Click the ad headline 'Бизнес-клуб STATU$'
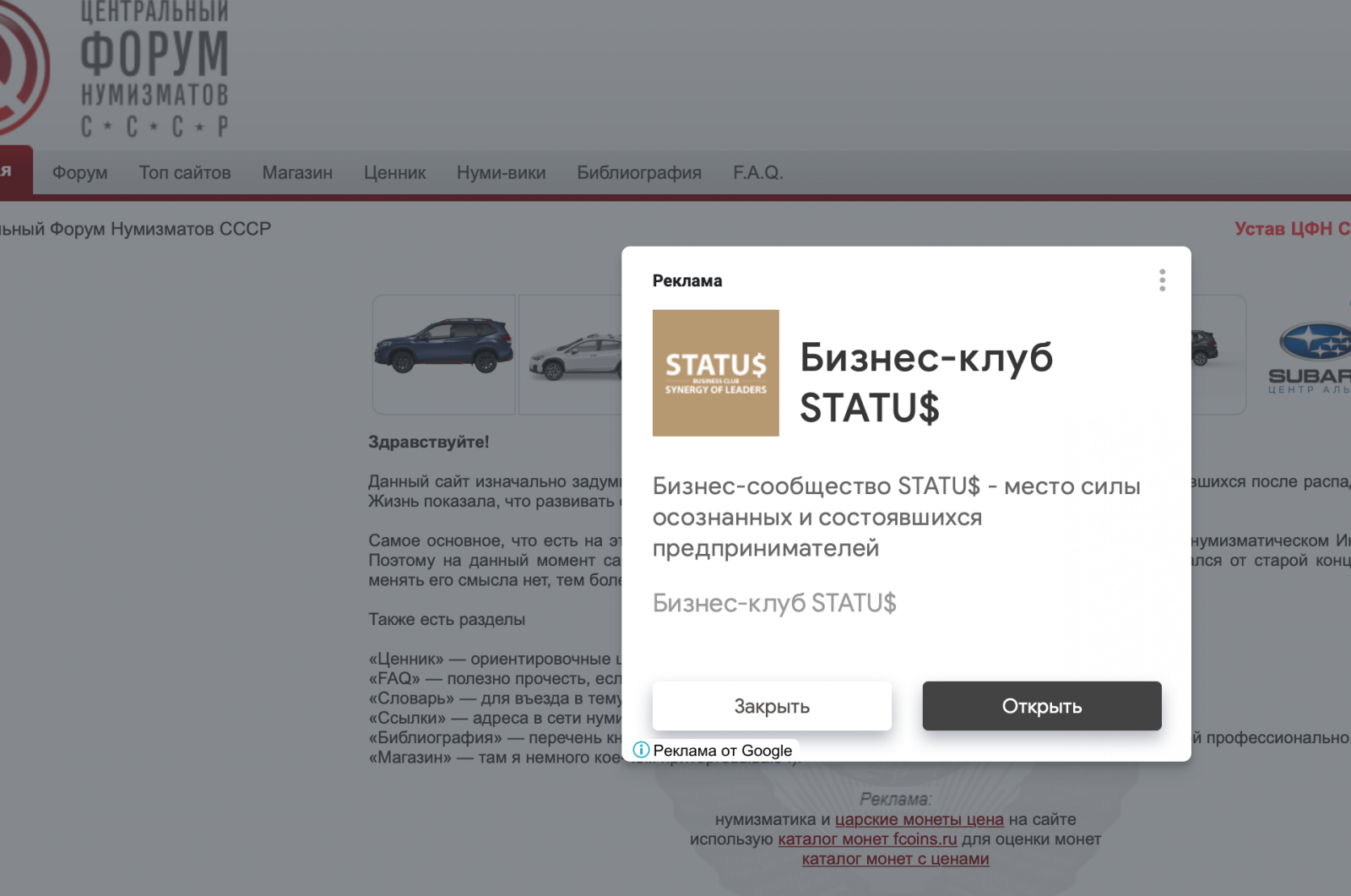 926,382
